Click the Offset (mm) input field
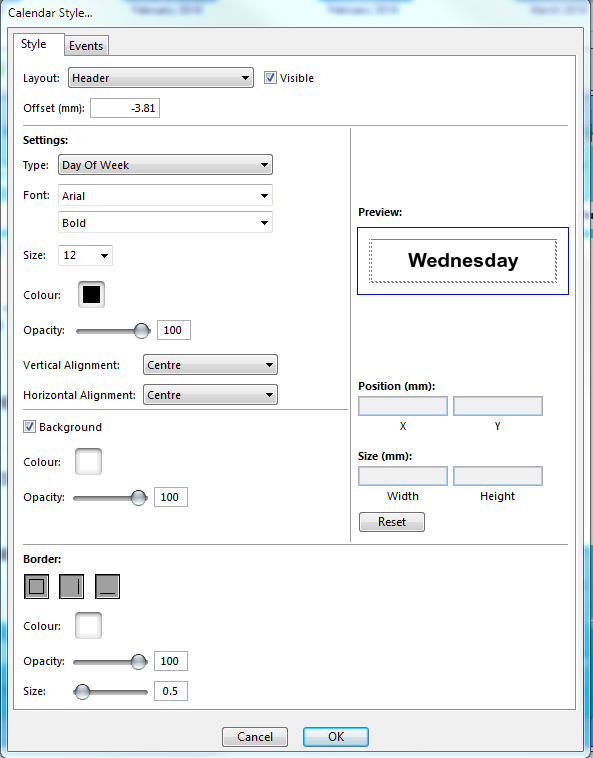This screenshot has width=593, height=758. [x=125, y=108]
